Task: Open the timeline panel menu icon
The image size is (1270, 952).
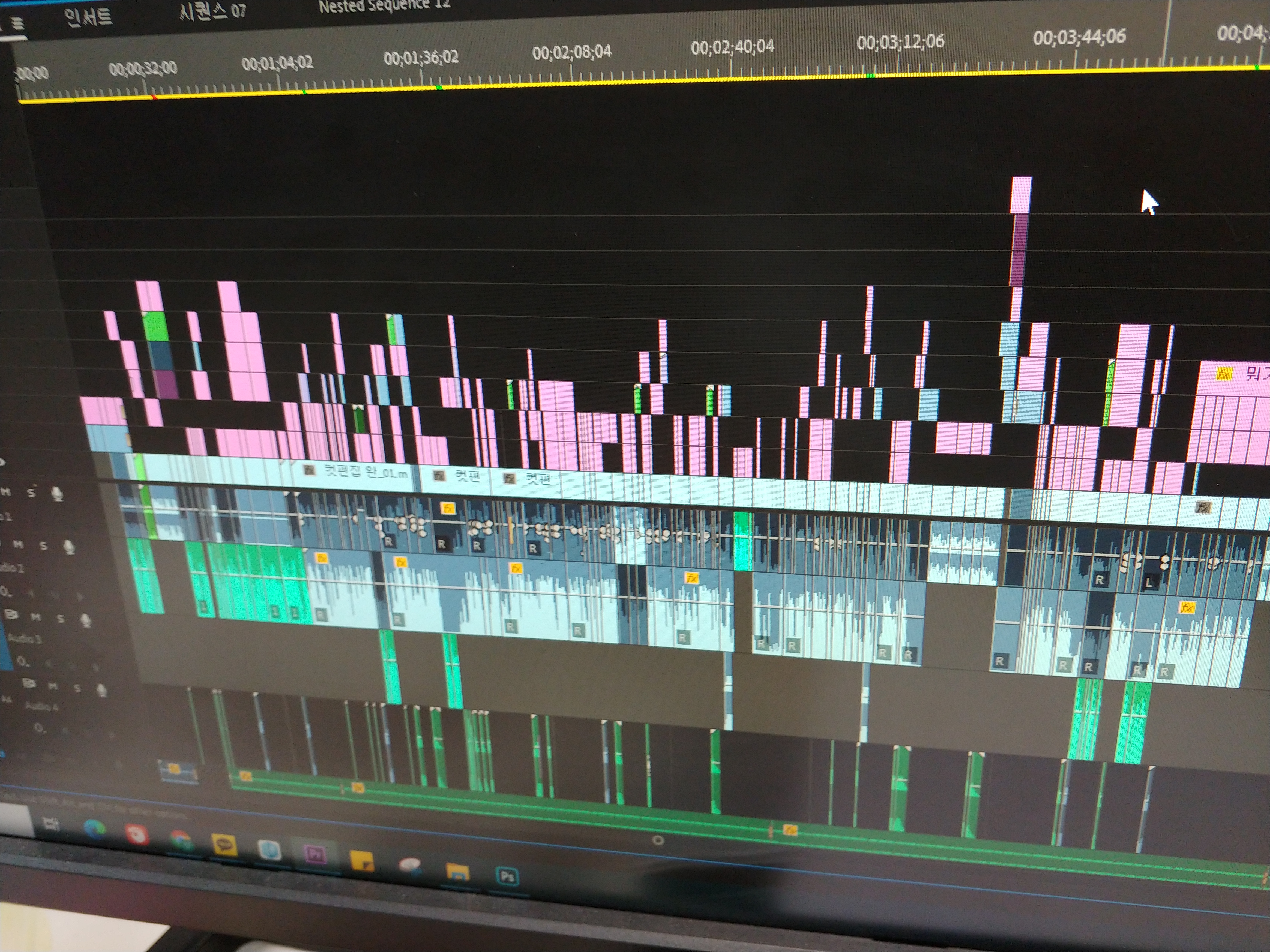Action: 18,23
